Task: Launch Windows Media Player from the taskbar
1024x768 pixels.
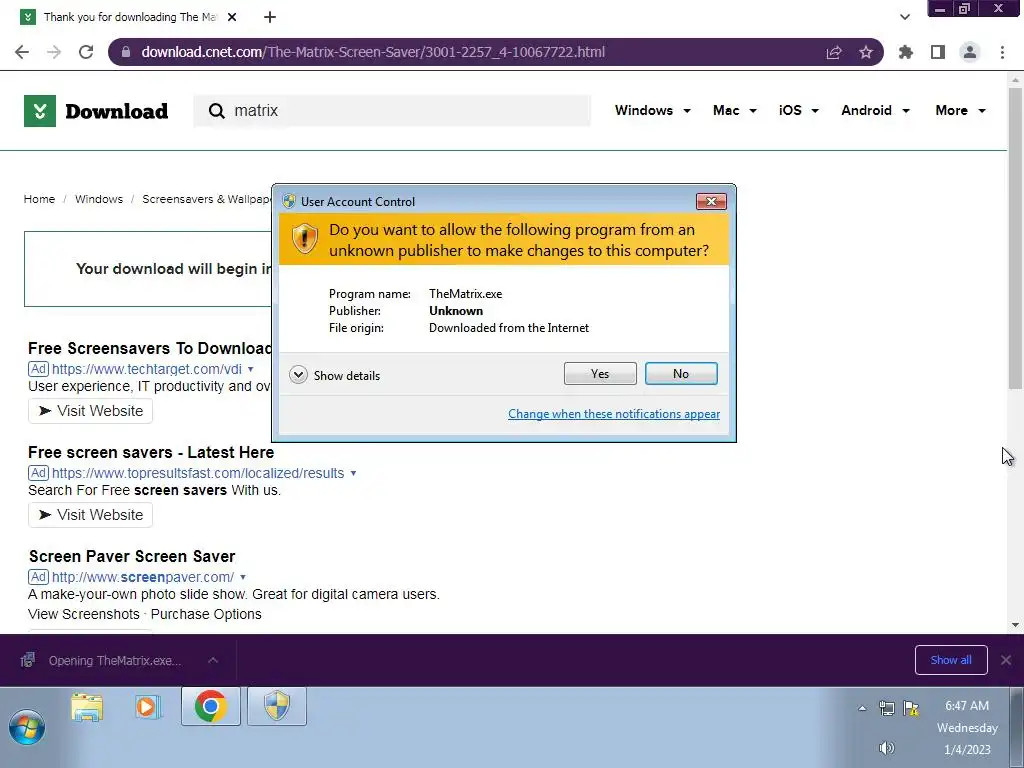Action: pos(148,707)
